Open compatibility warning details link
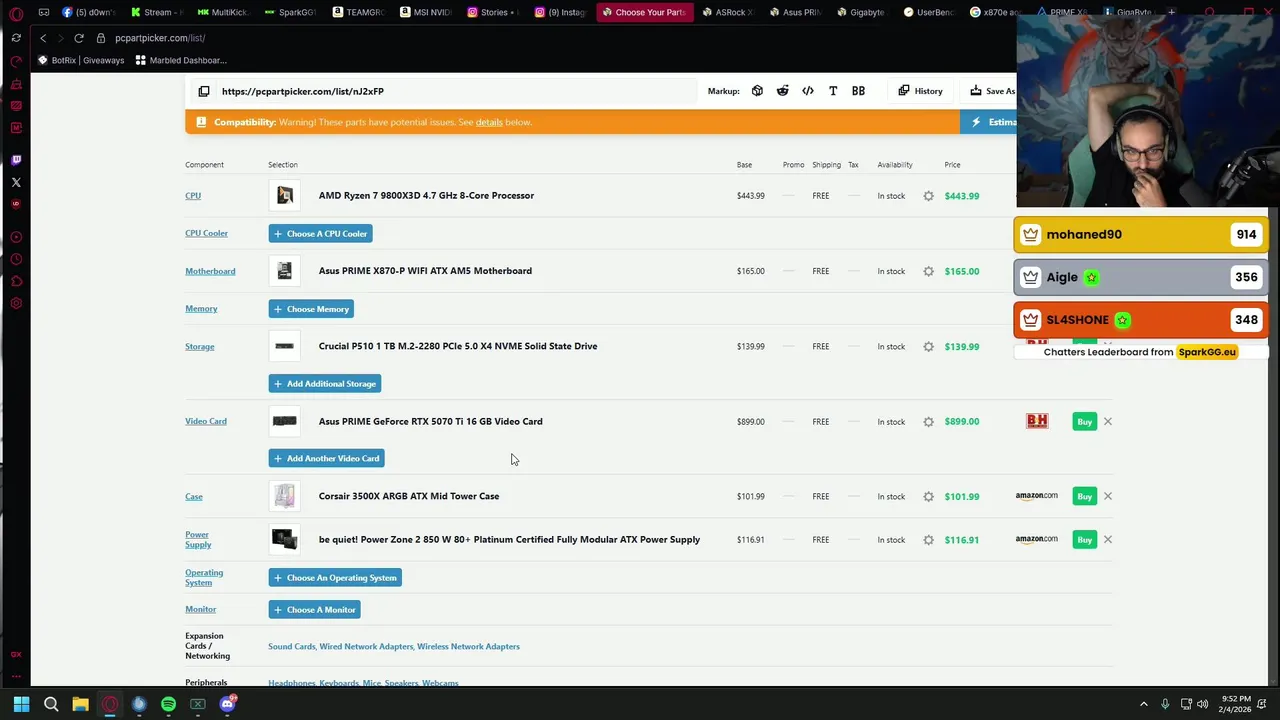1280x720 pixels. 489,122
